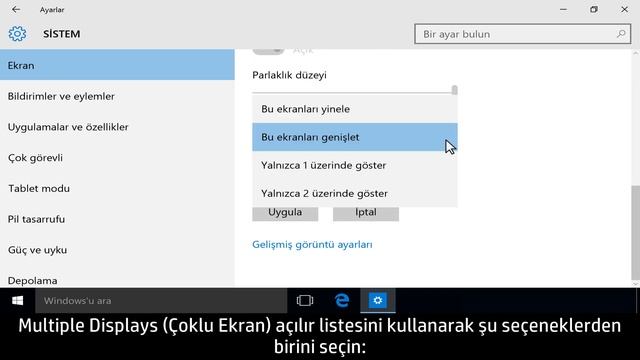Choose 'Yalnızca 2 üzerinde göster'

point(355,193)
